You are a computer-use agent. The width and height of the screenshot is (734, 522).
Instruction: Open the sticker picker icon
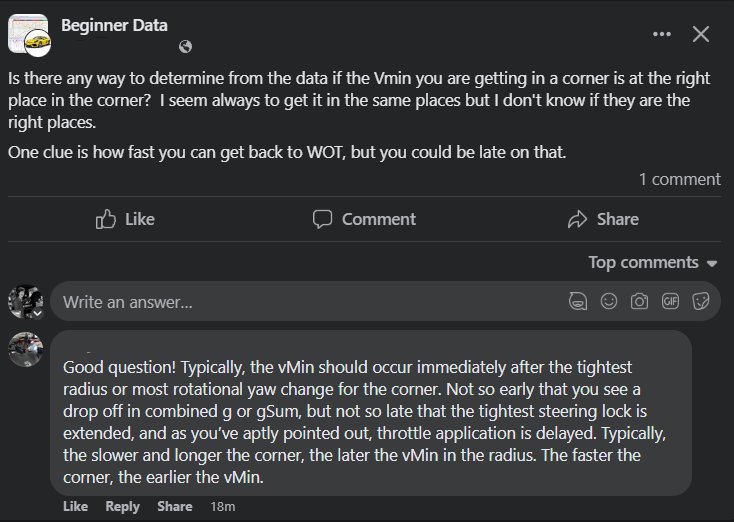pos(701,301)
